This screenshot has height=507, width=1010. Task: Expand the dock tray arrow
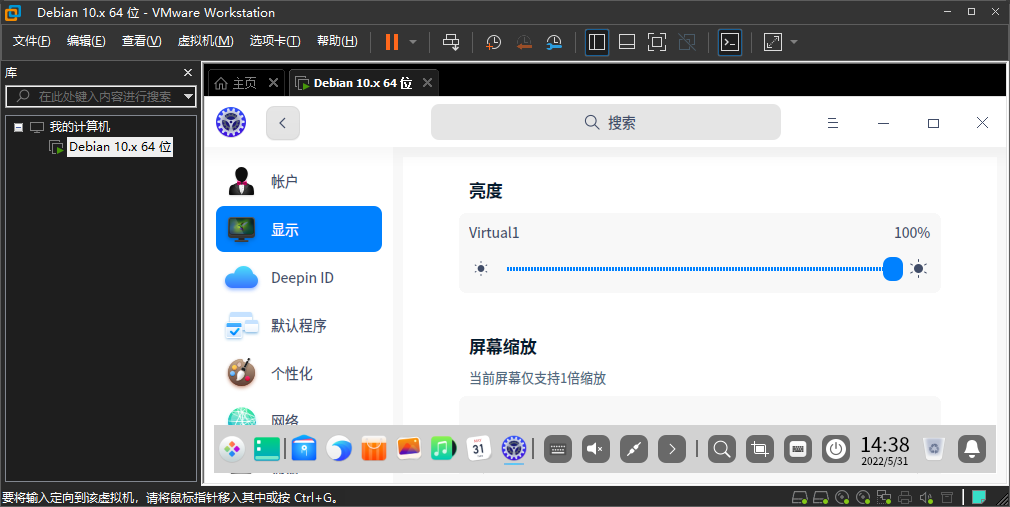click(x=672, y=449)
